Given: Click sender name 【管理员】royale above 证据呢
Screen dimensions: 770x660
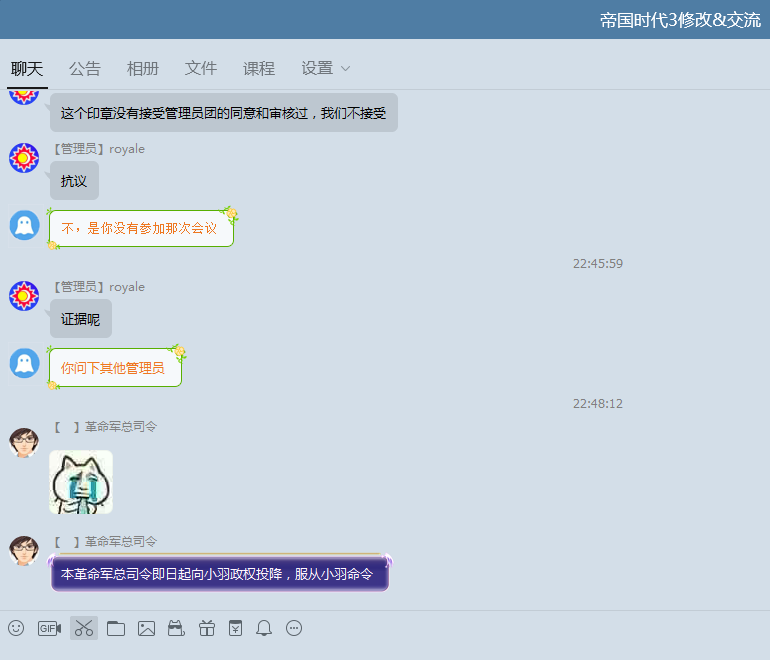Looking at the screenshot, I should pos(99,287).
